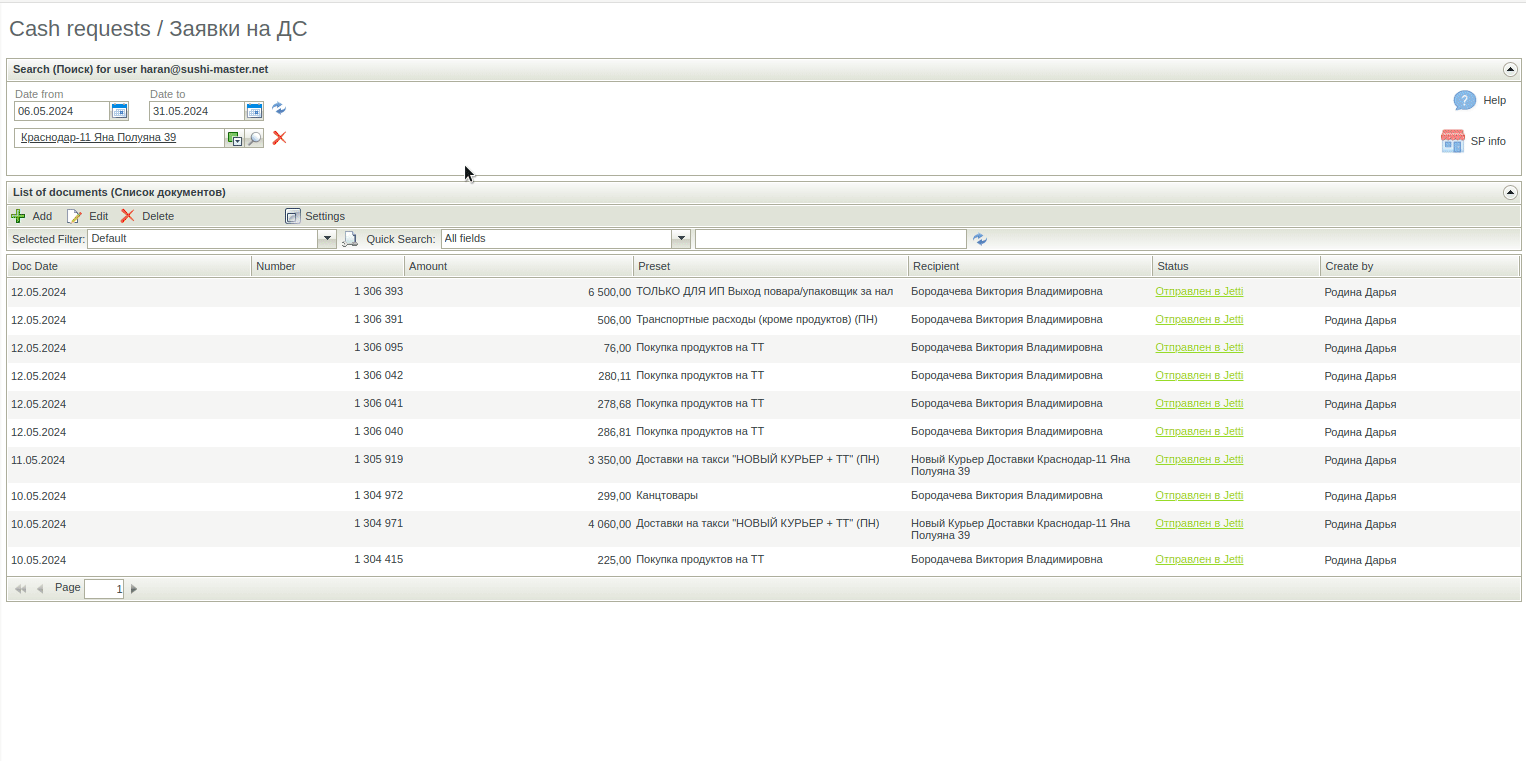Go to the next page
The image size is (1526, 761).
[x=134, y=589]
